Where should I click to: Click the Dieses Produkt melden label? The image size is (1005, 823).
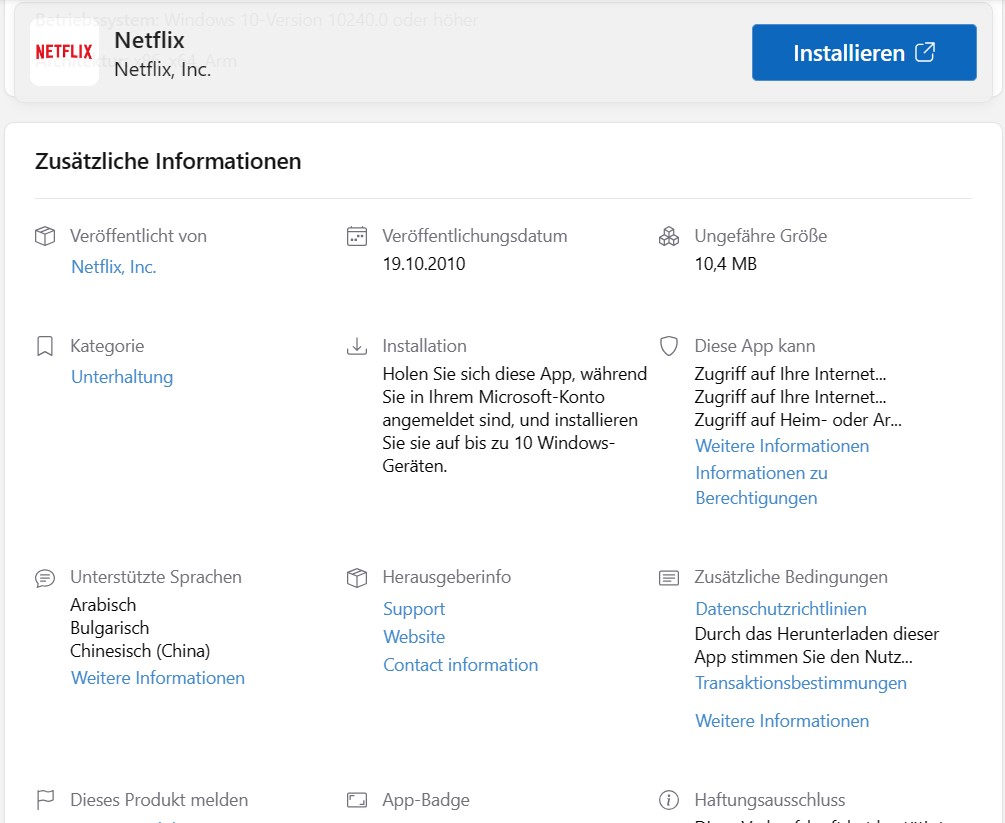(159, 800)
